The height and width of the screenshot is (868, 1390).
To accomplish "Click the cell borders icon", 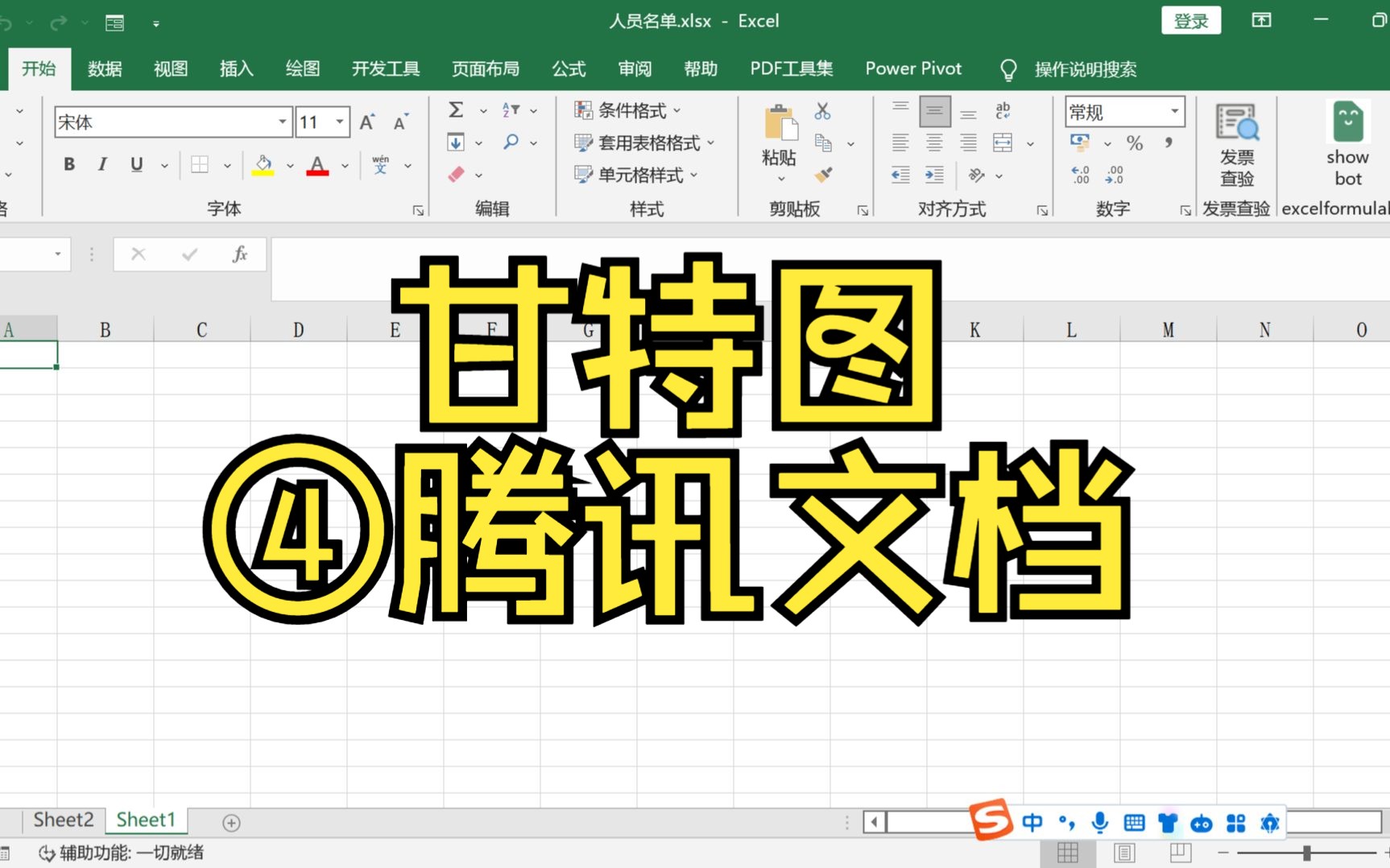I will tap(200, 164).
